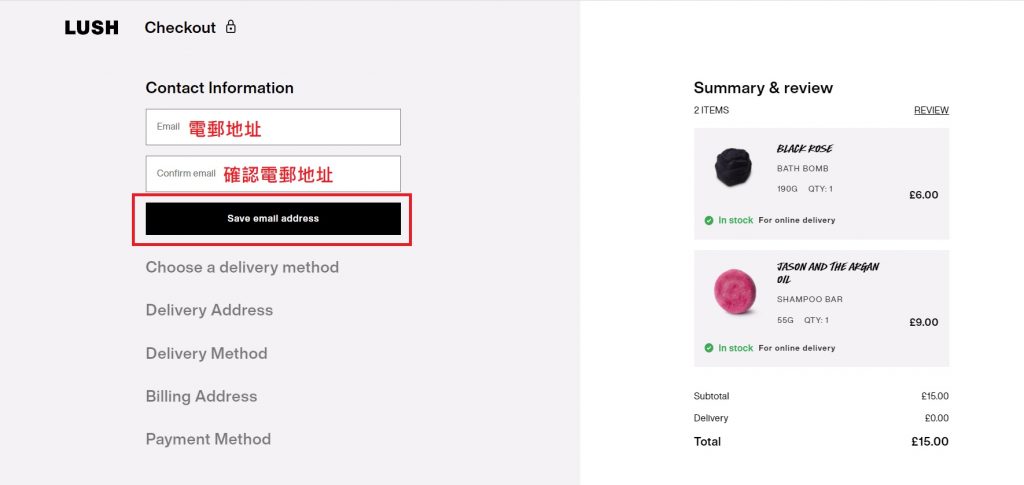Expand the Choose a delivery method section

242,267
